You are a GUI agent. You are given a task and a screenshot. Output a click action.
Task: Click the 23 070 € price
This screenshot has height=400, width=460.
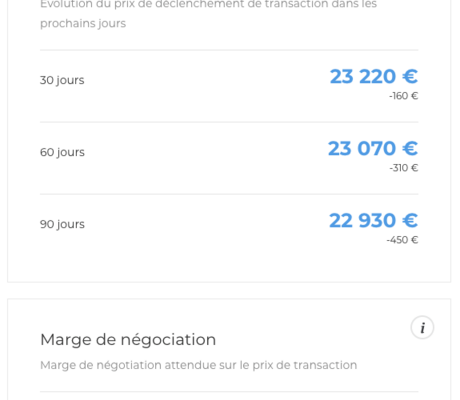373,148
